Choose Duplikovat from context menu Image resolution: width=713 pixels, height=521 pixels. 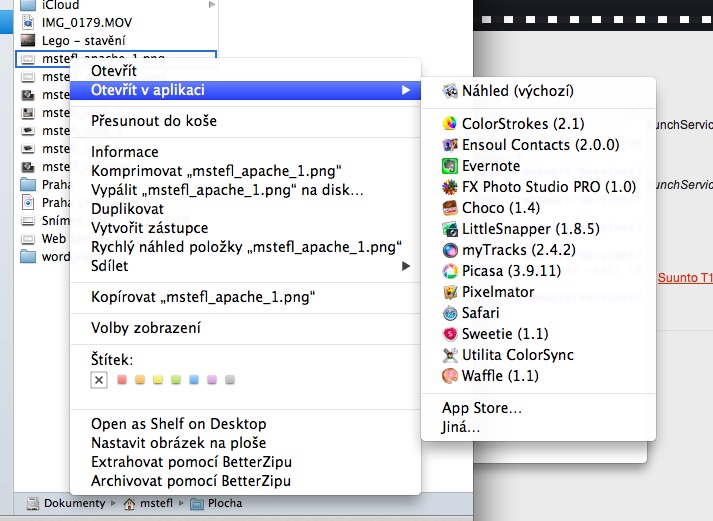(x=127, y=209)
